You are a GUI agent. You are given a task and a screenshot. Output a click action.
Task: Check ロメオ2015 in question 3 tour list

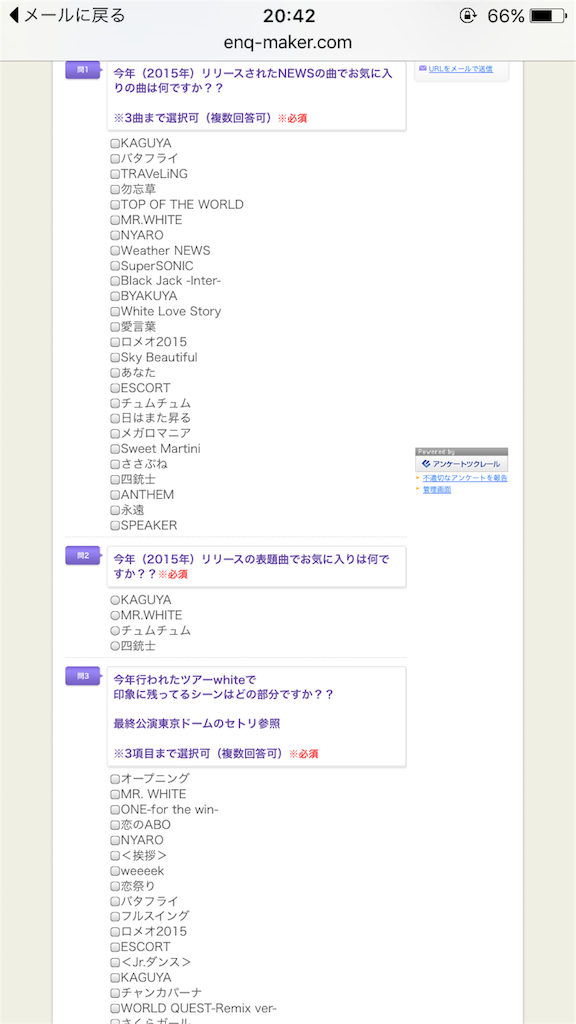[x=115, y=932]
